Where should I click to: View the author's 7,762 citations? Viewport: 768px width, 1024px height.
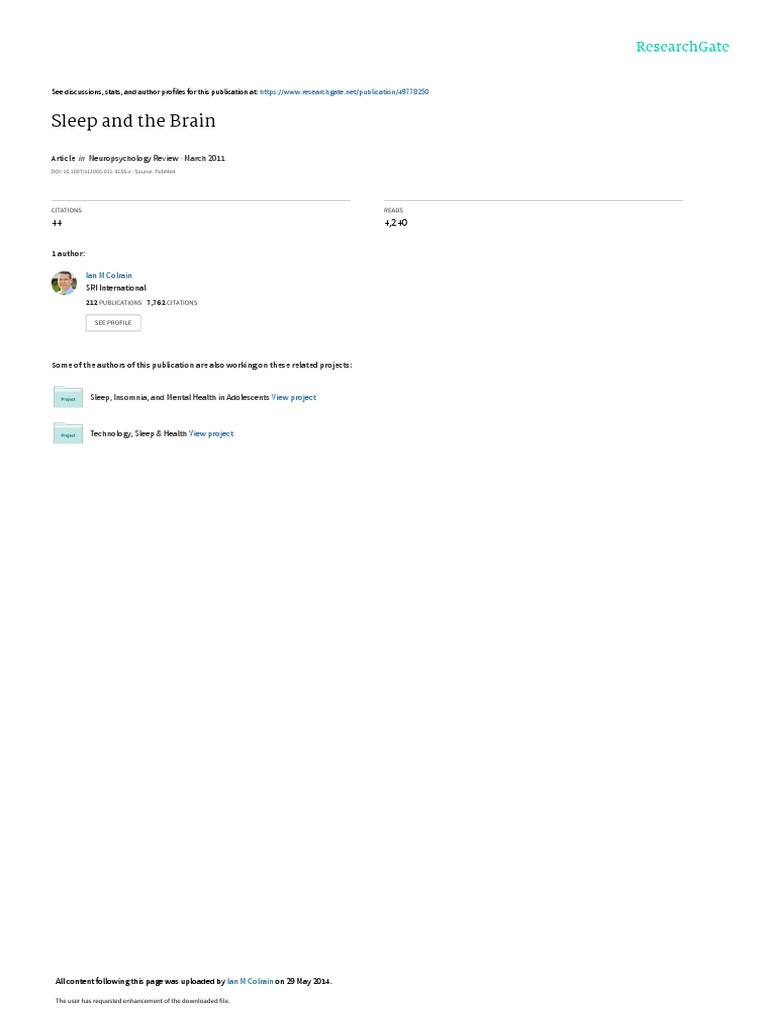tap(172, 303)
